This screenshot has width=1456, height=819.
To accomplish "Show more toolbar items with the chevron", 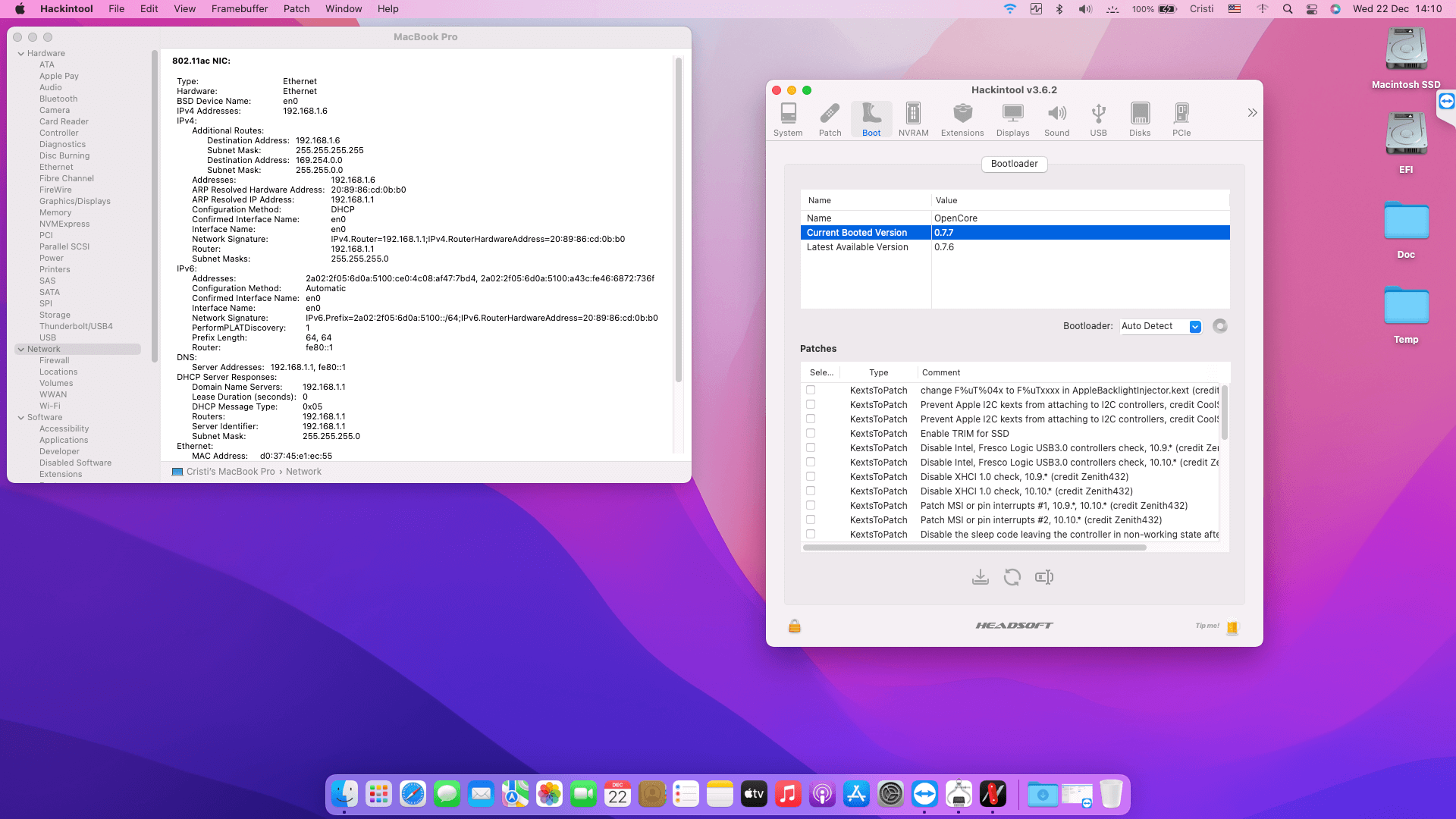I will point(1252,113).
